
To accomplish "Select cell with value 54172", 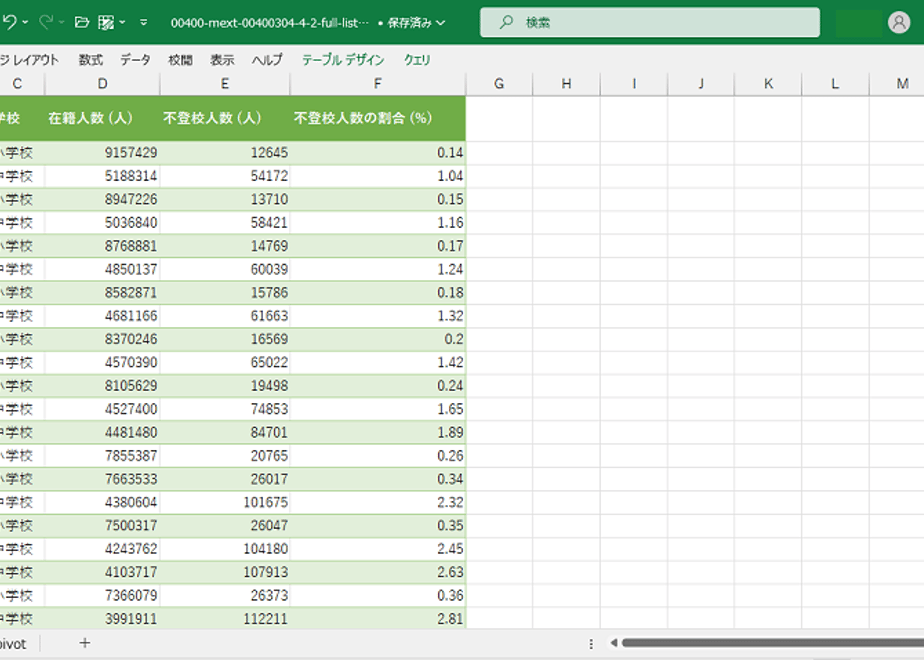I will pyautogui.click(x=225, y=176).
